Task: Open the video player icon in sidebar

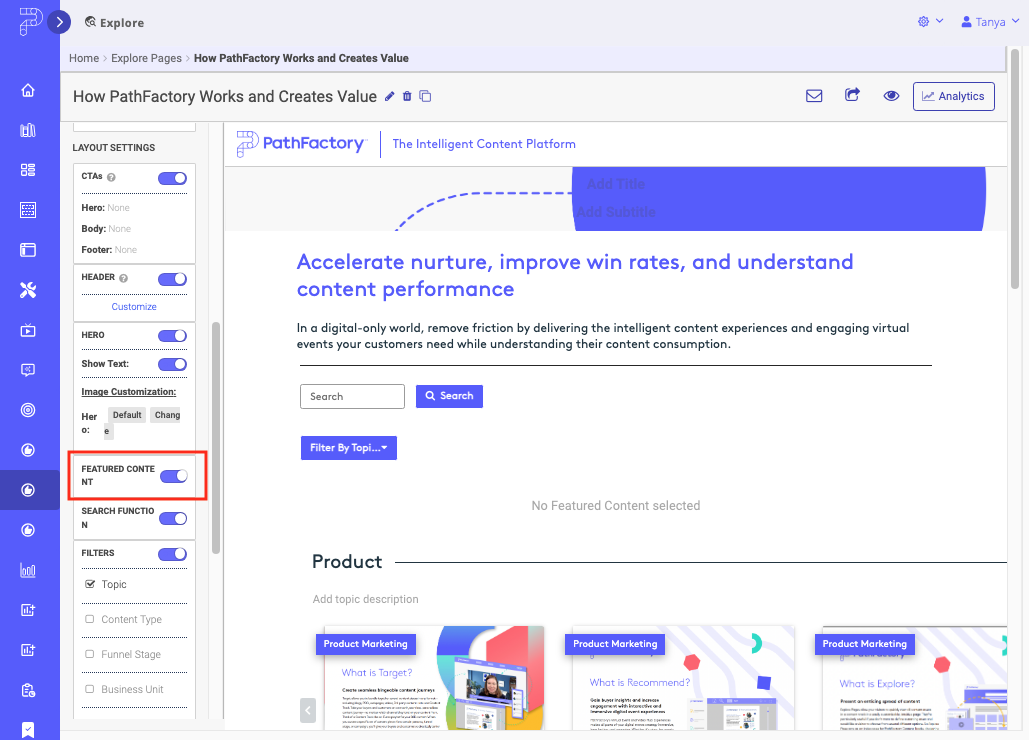Action: pyautogui.click(x=29, y=330)
